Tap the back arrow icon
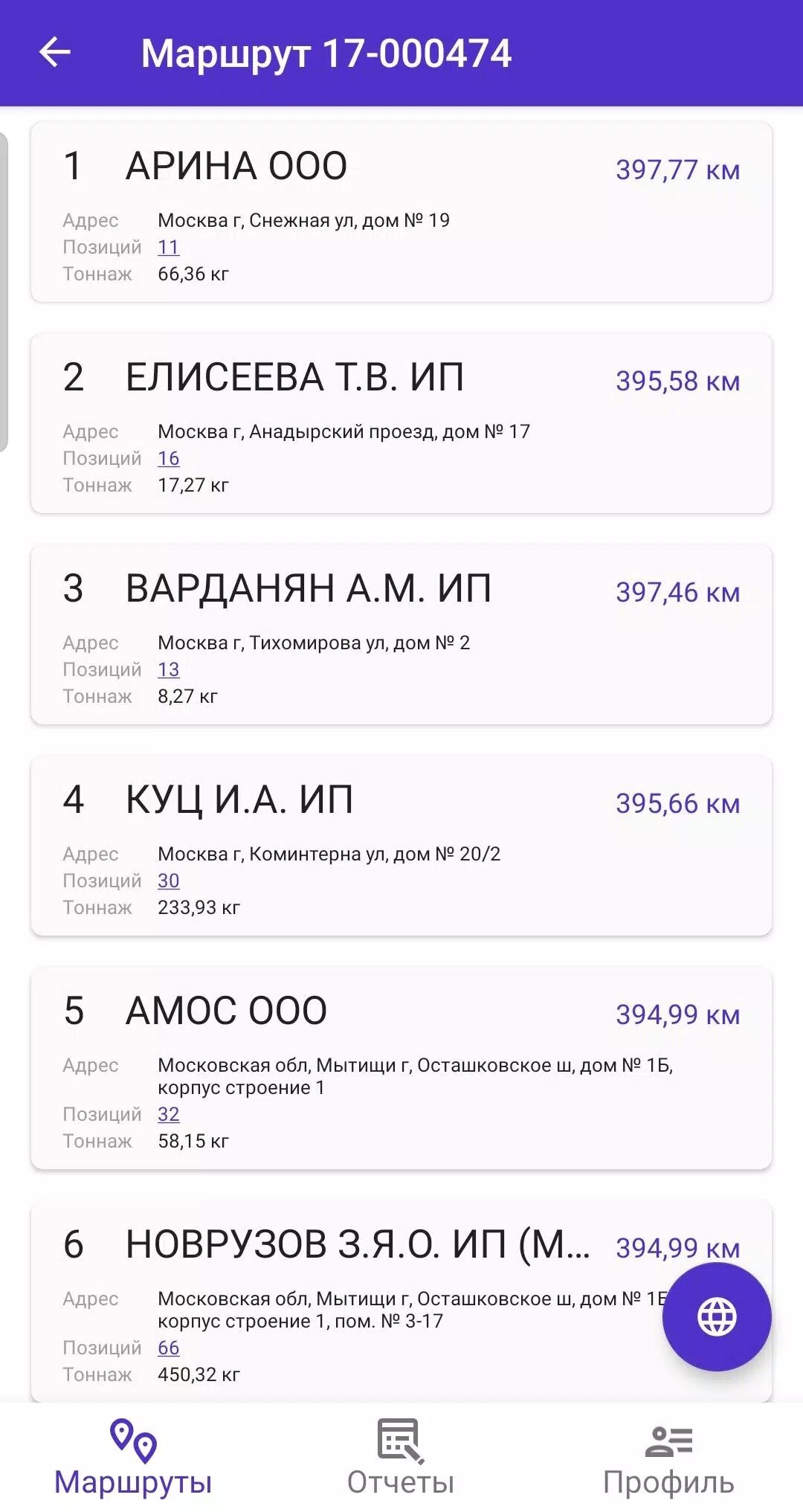803x1512 pixels. click(55, 53)
